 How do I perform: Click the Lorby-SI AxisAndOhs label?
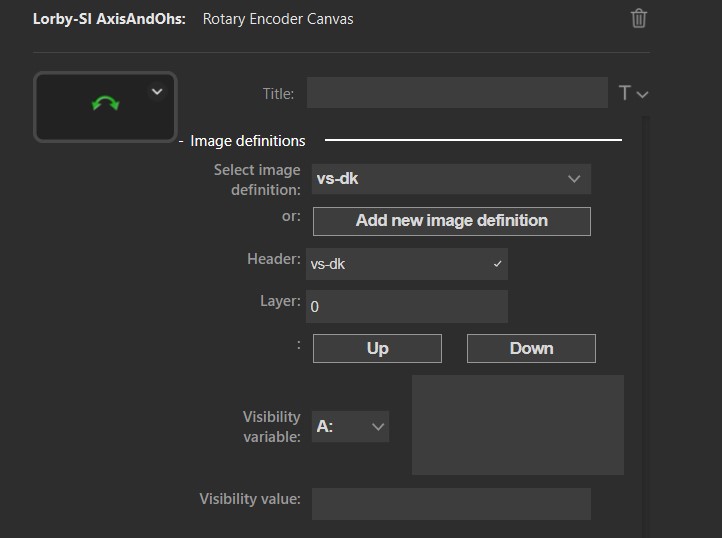(109, 19)
